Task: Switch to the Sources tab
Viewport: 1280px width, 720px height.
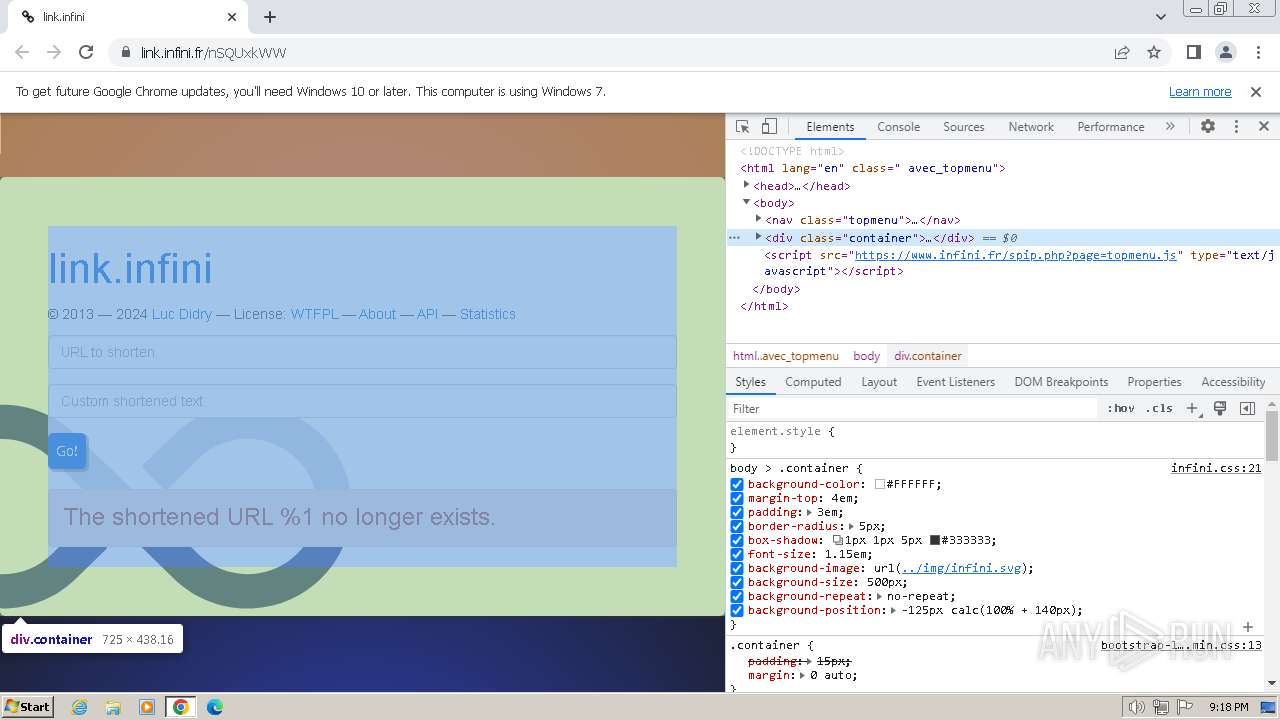Action: coord(964,127)
